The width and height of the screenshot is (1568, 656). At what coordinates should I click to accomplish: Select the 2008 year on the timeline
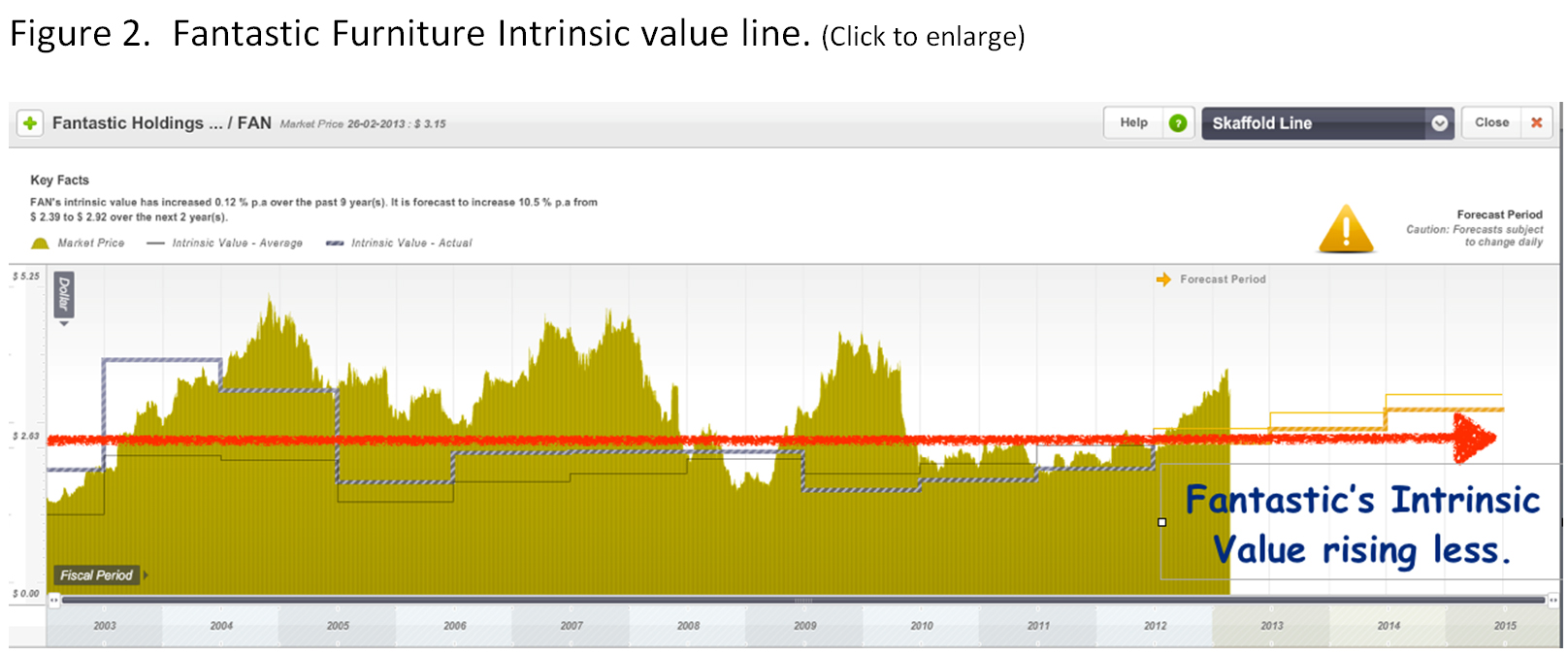point(688,626)
